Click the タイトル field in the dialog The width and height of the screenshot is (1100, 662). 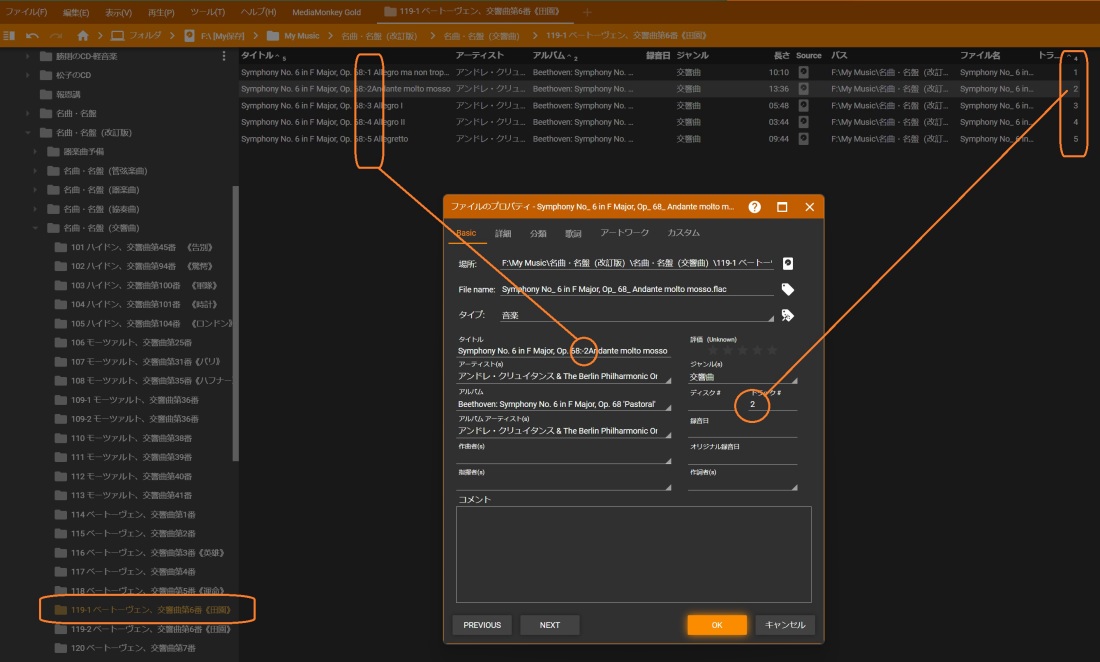[x=563, y=351]
